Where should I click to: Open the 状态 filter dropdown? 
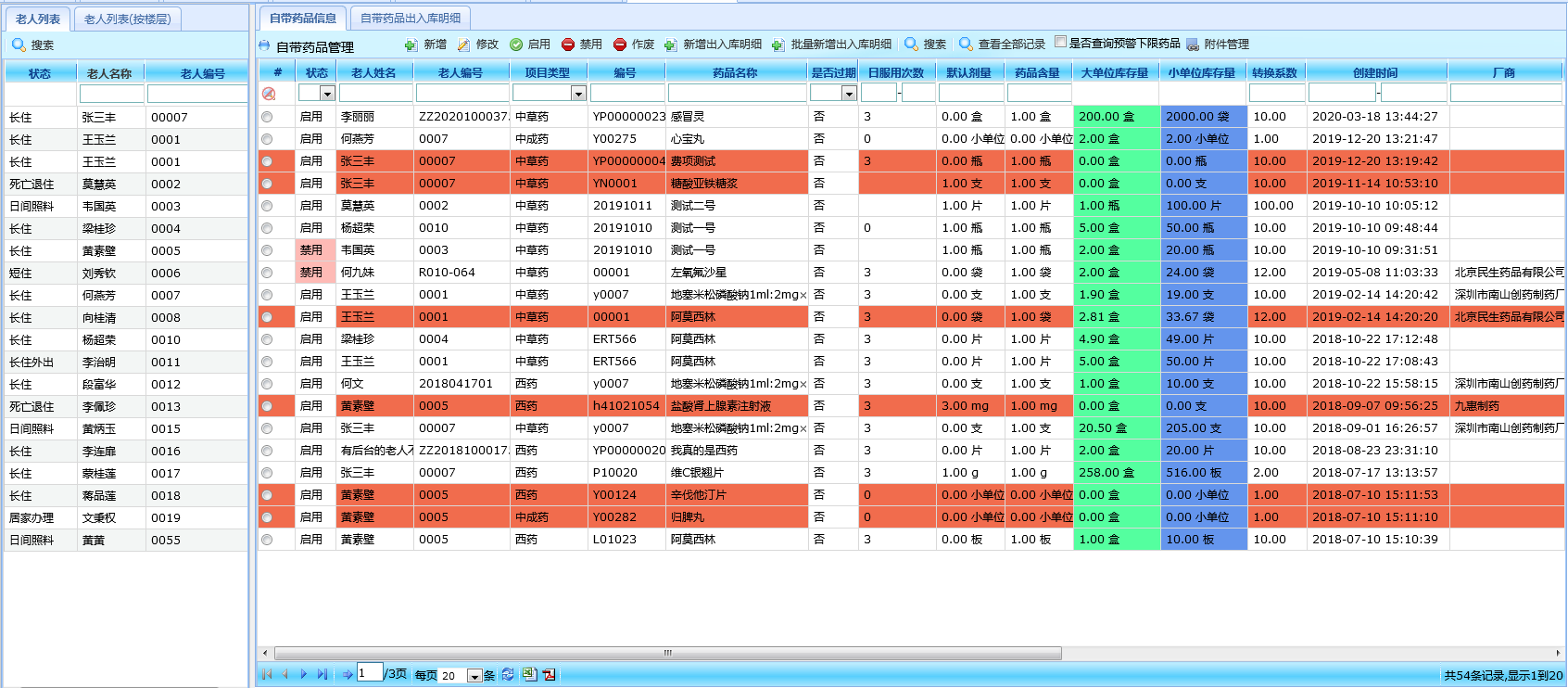click(x=327, y=94)
